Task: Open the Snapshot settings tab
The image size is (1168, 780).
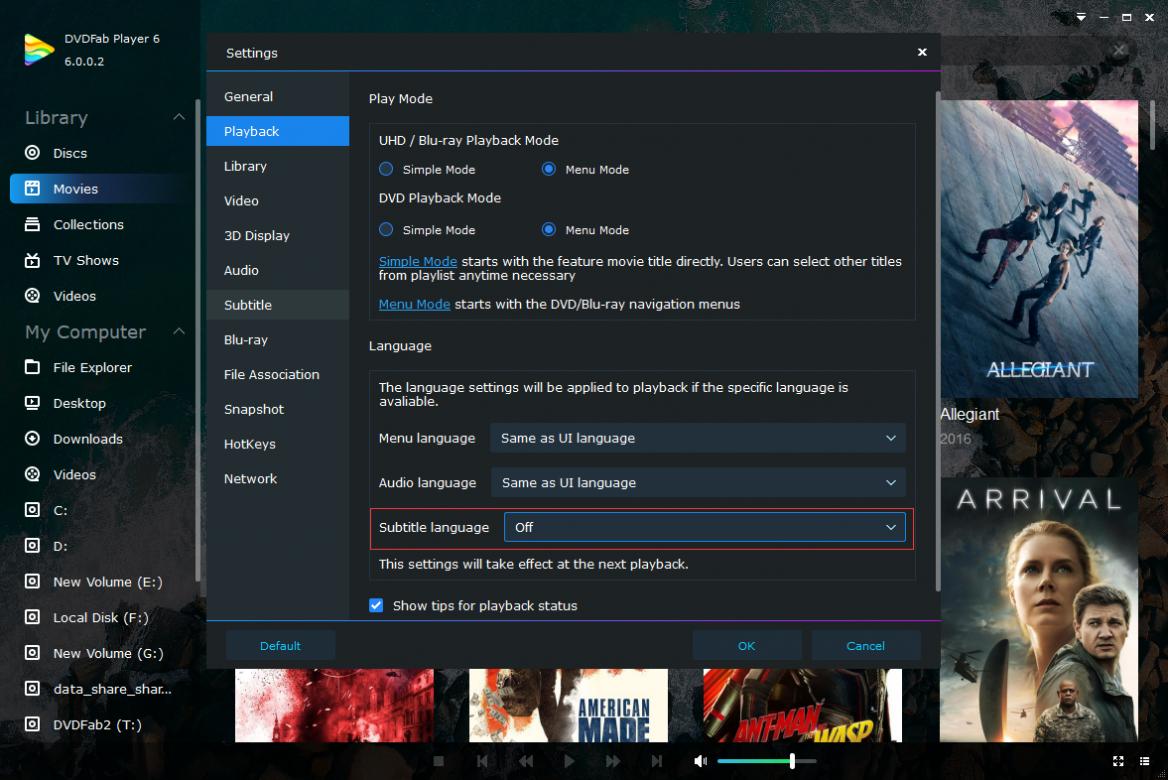Action: point(278,409)
